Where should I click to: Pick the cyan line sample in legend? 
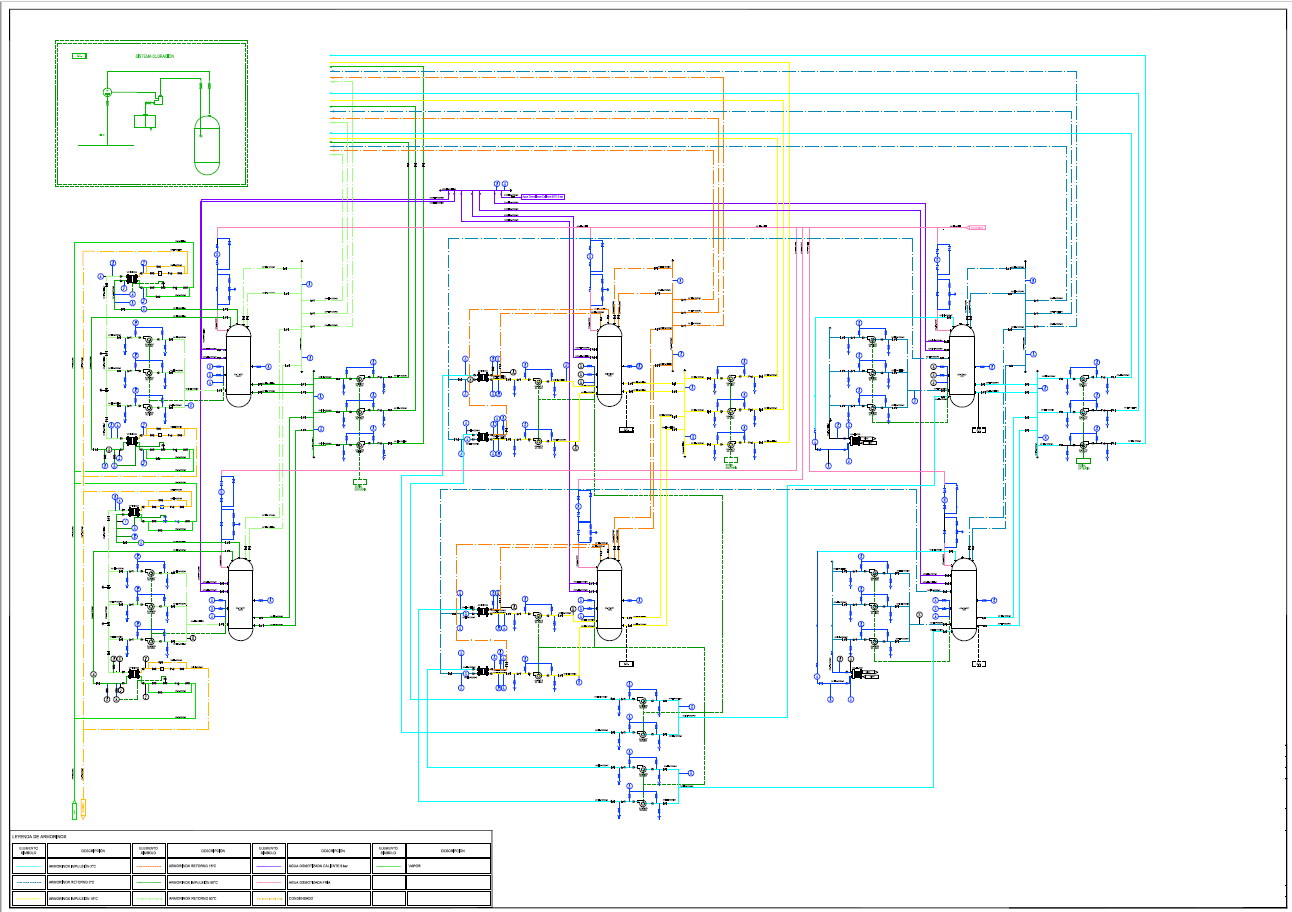[28, 866]
